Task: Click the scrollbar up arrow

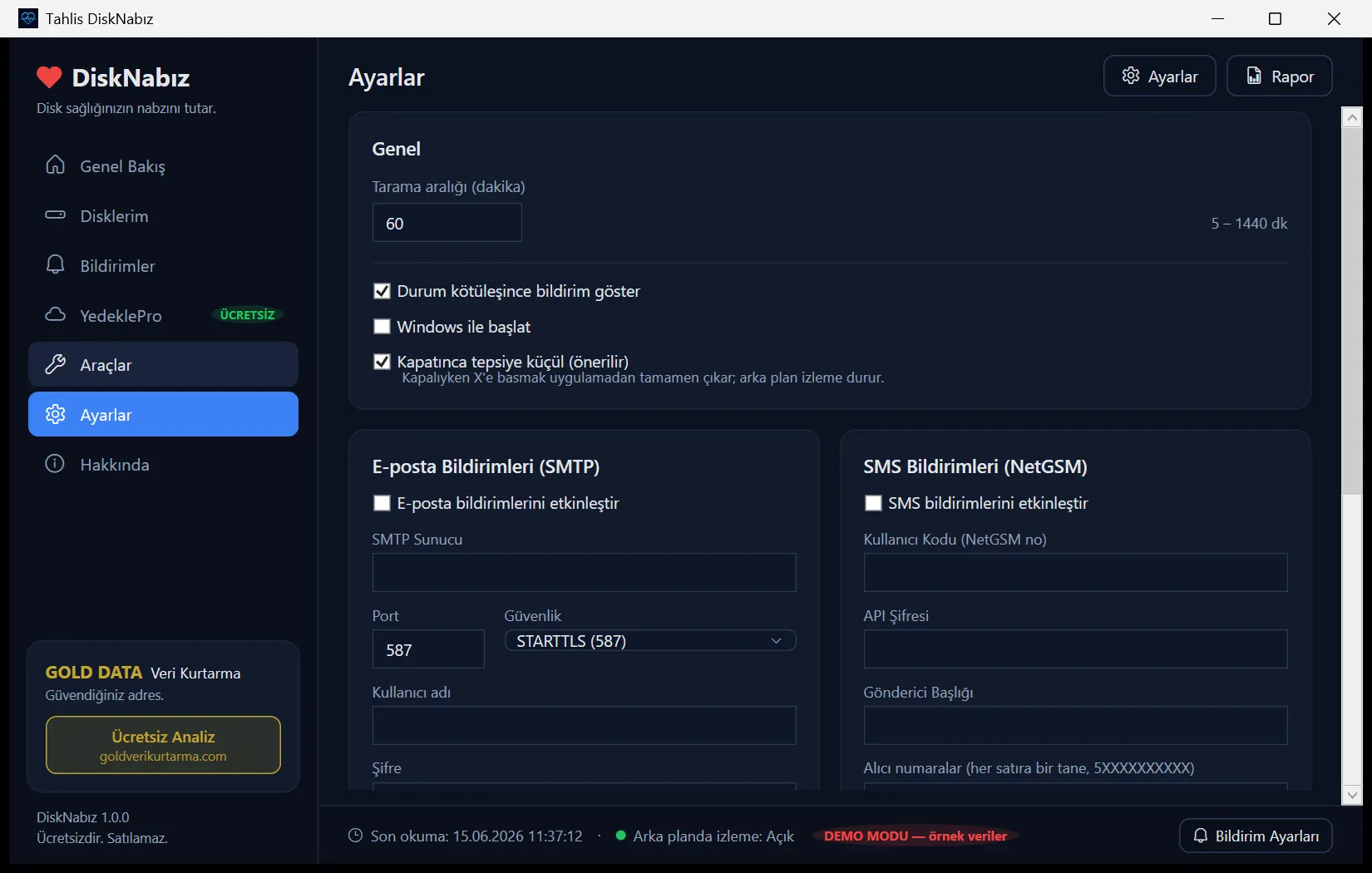Action: pyautogui.click(x=1352, y=117)
